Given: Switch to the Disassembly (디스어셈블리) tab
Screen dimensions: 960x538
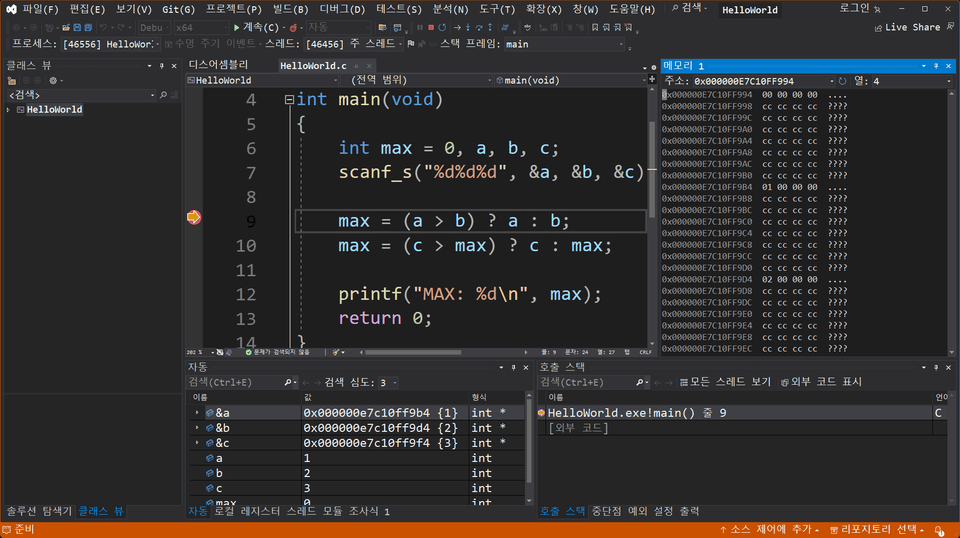Looking at the screenshot, I should (x=218, y=65).
